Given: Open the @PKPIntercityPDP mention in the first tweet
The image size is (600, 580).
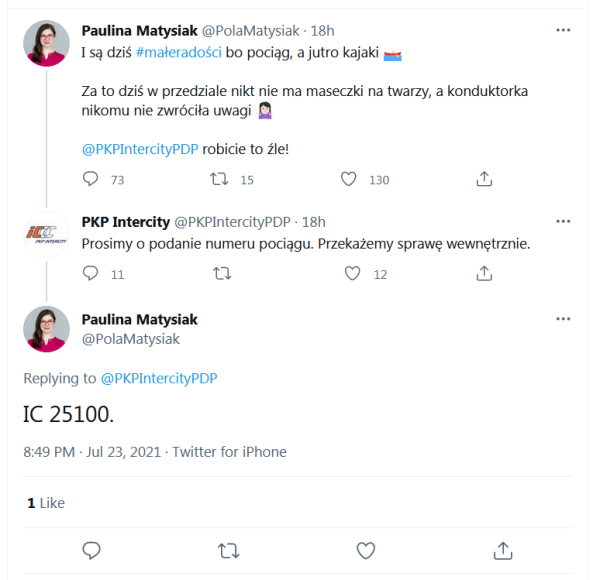Looking at the screenshot, I should point(139,150).
